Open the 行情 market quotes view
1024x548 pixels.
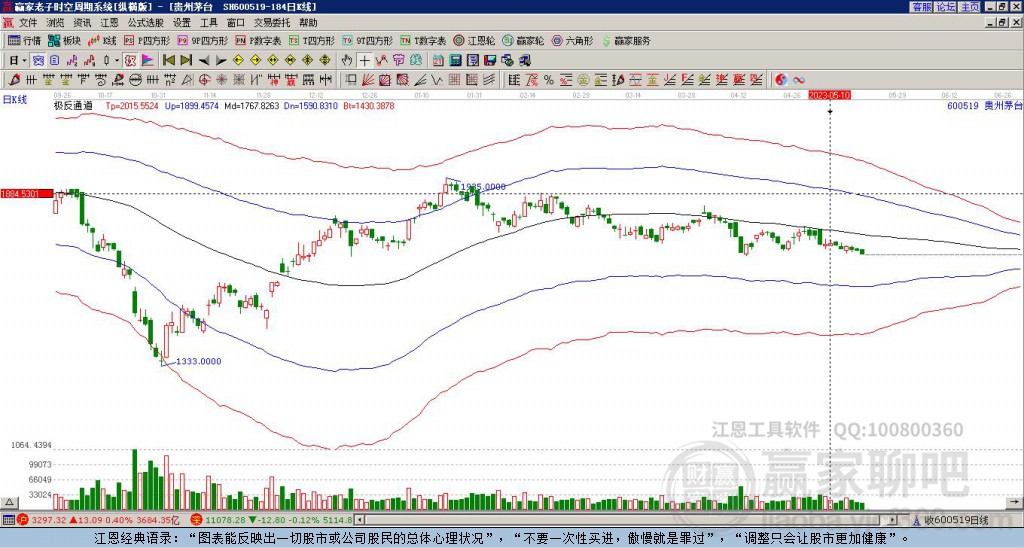click(25, 40)
